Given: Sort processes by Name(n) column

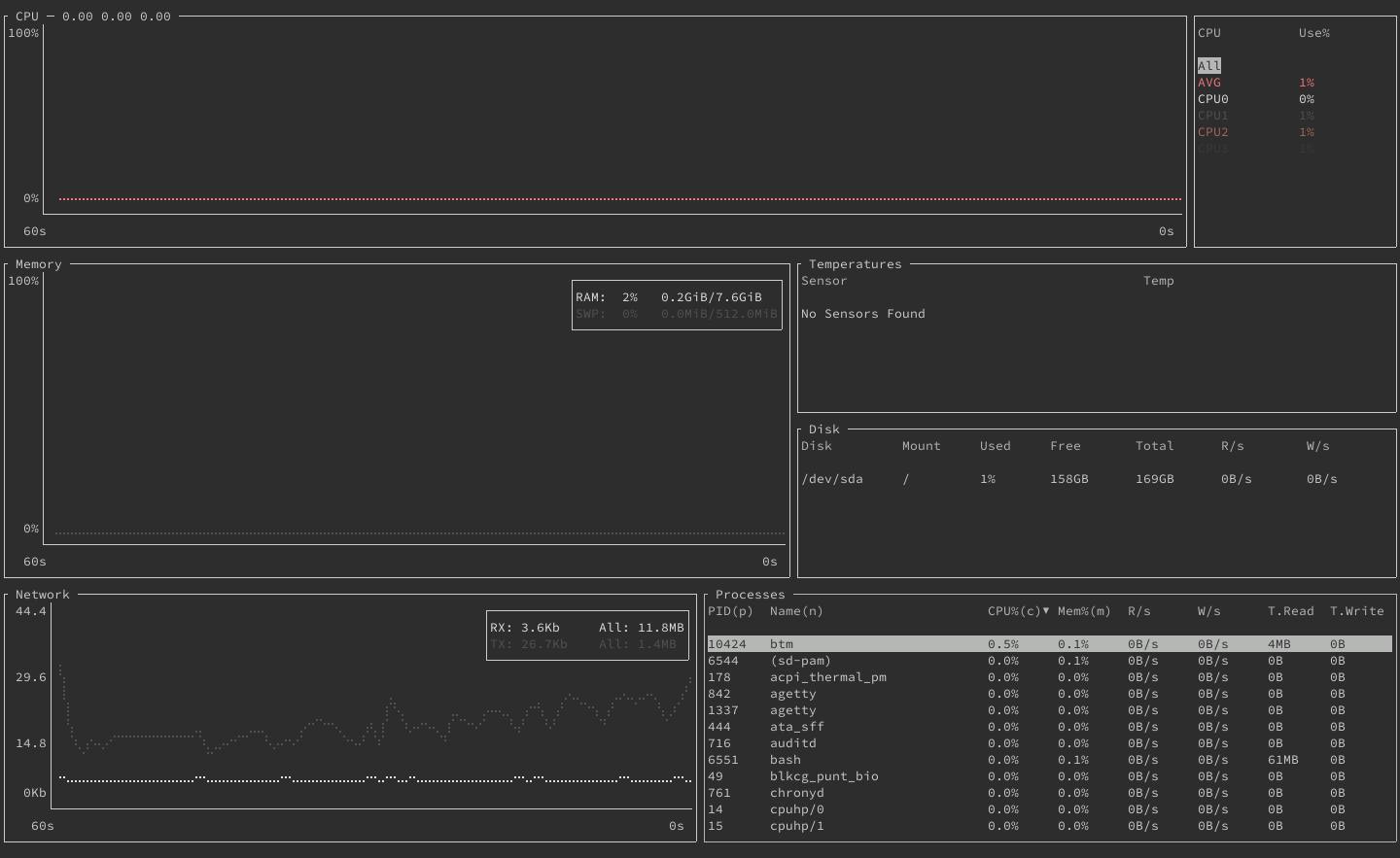Looking at the screenshot, I should click(x=795, y=611).
